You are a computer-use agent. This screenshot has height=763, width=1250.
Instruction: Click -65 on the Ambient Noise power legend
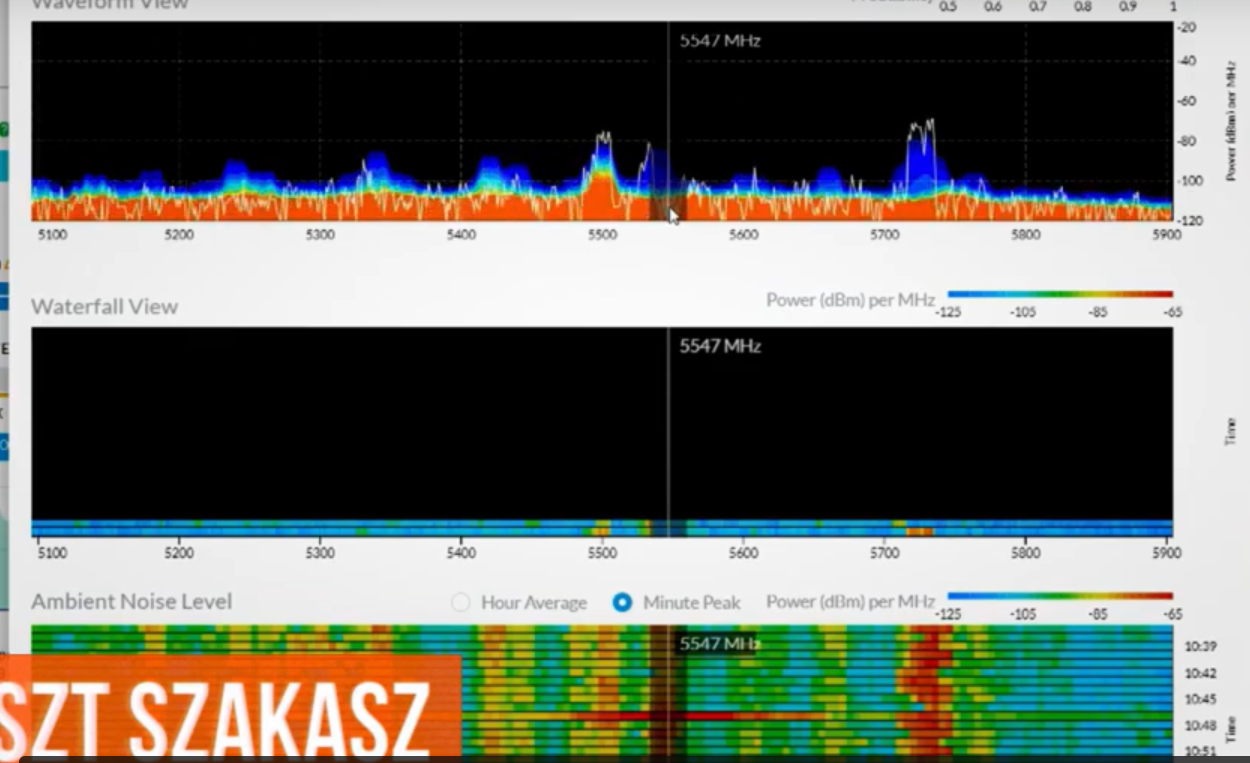[1172, 614]
